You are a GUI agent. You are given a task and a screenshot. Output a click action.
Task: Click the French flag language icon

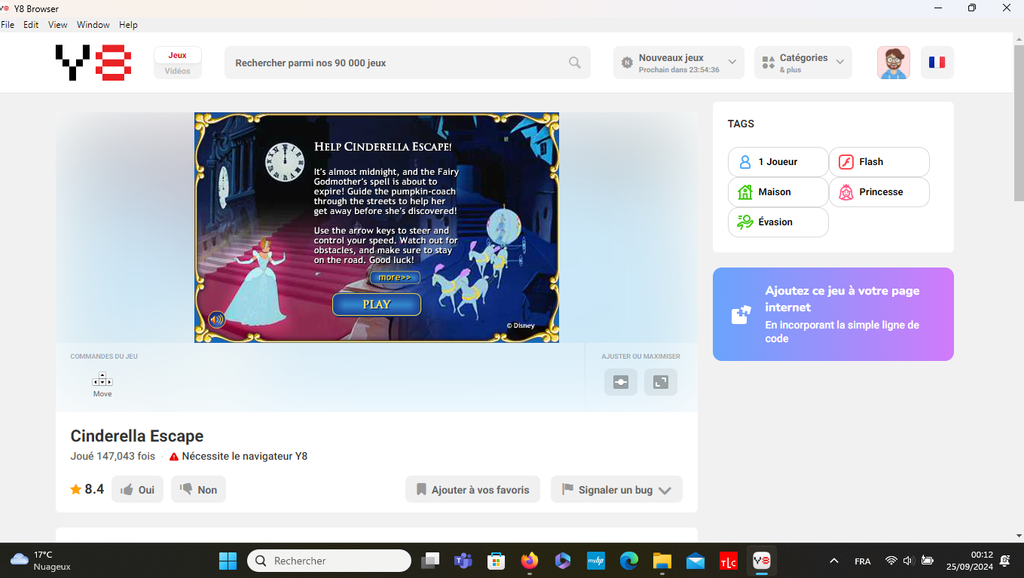click(936, 62)
